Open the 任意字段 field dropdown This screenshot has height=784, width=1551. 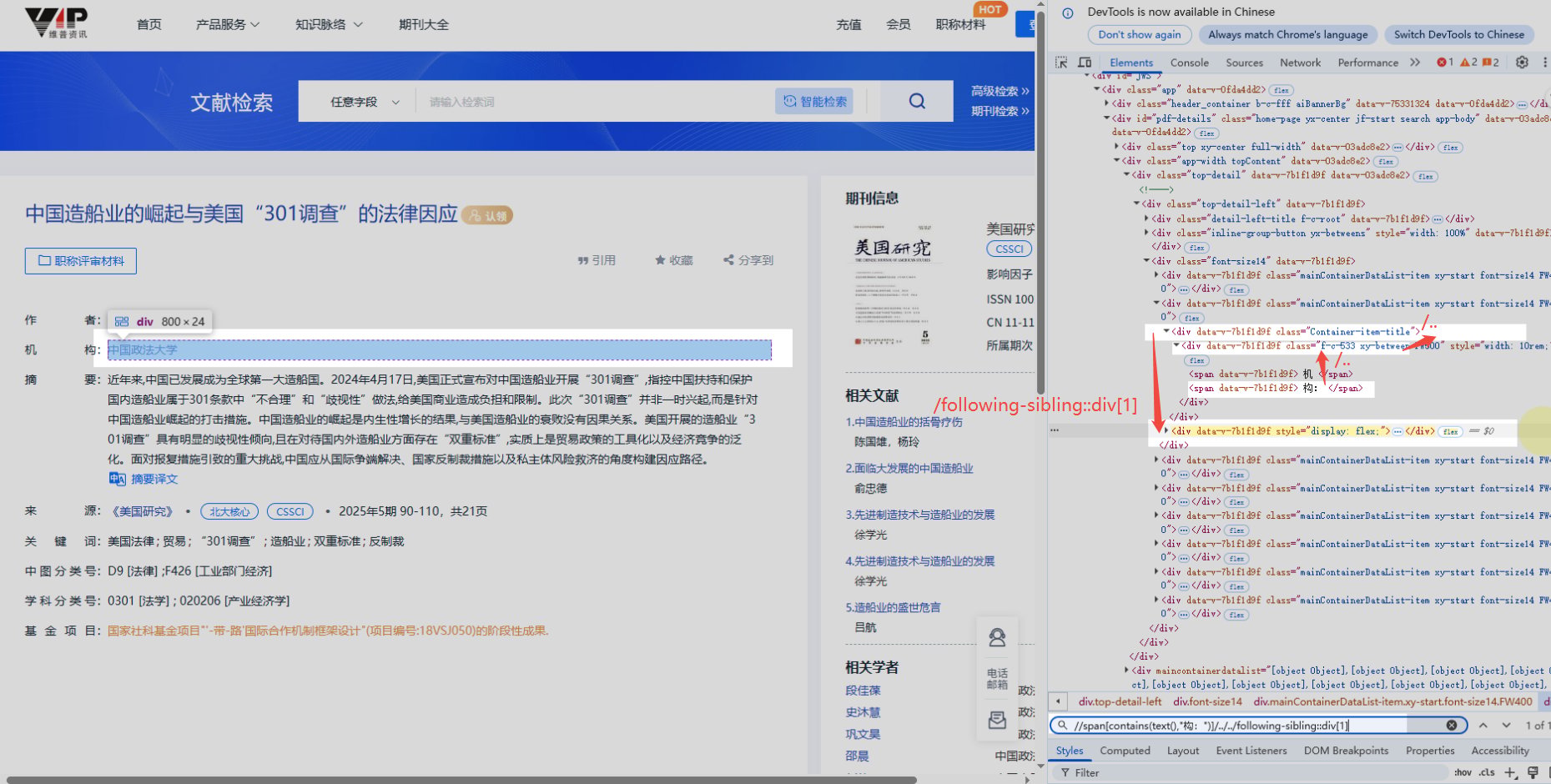365,102
